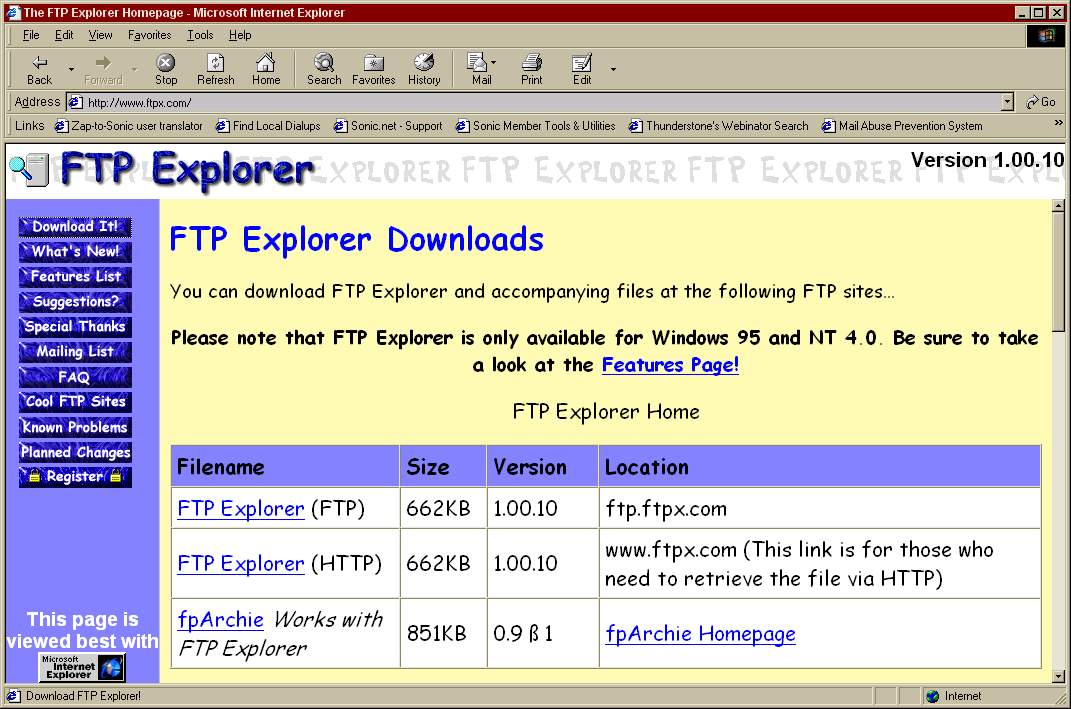The image size is (1071, 709).
Task: Click the FTP Explorer logo icon
Action: pyautogui.click(x=29, y=169)
